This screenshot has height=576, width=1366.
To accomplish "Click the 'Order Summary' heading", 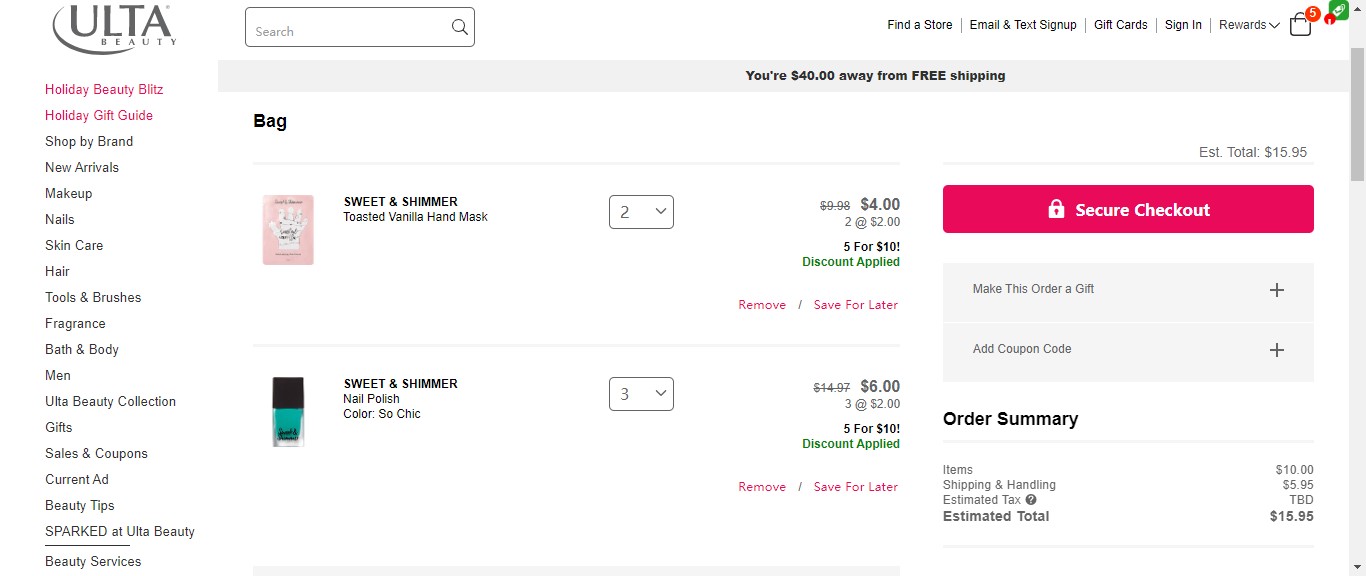I will click(x=1011, y=419).
